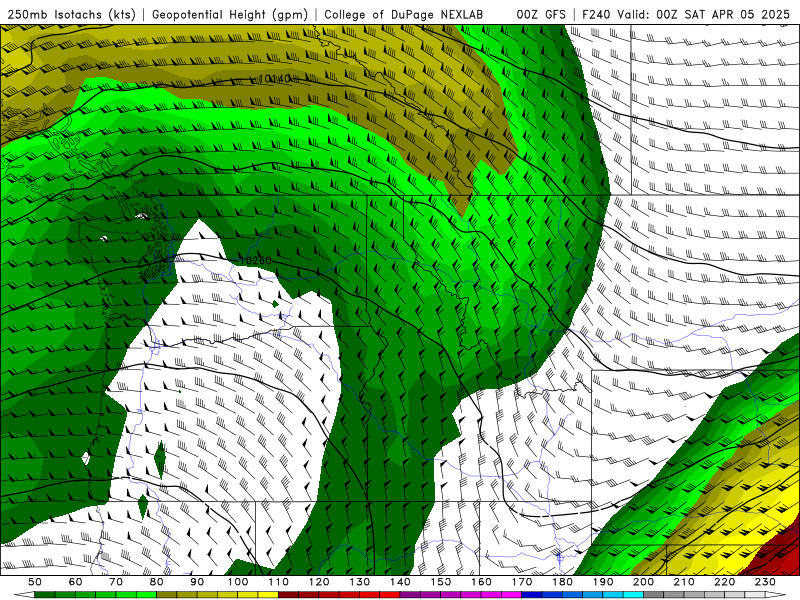Image resolution: width=800 pixels, height=600 pixels.
Task: Click the 160 label on the color scale
Action: 481,582
